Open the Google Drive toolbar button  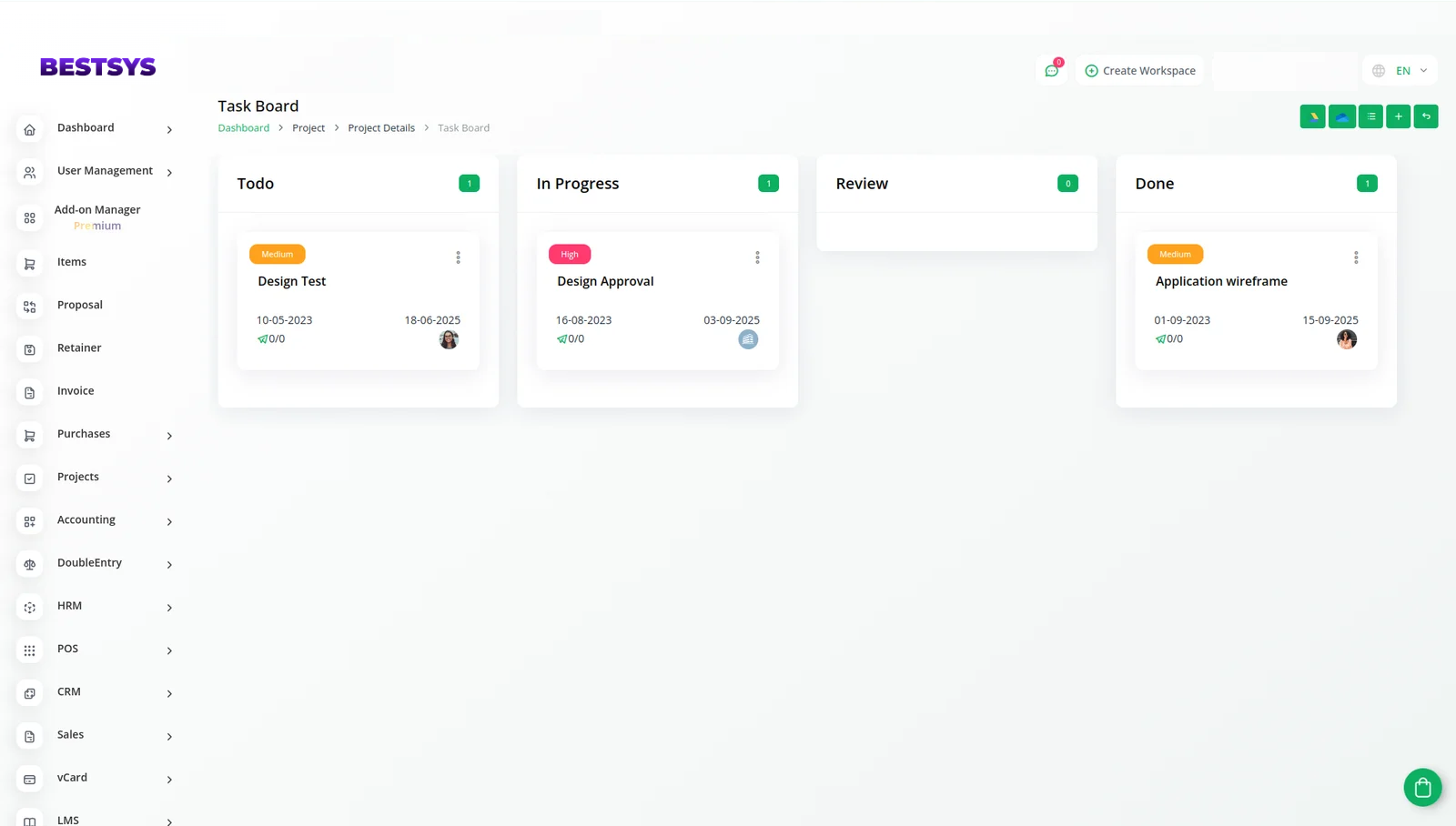1312,116
